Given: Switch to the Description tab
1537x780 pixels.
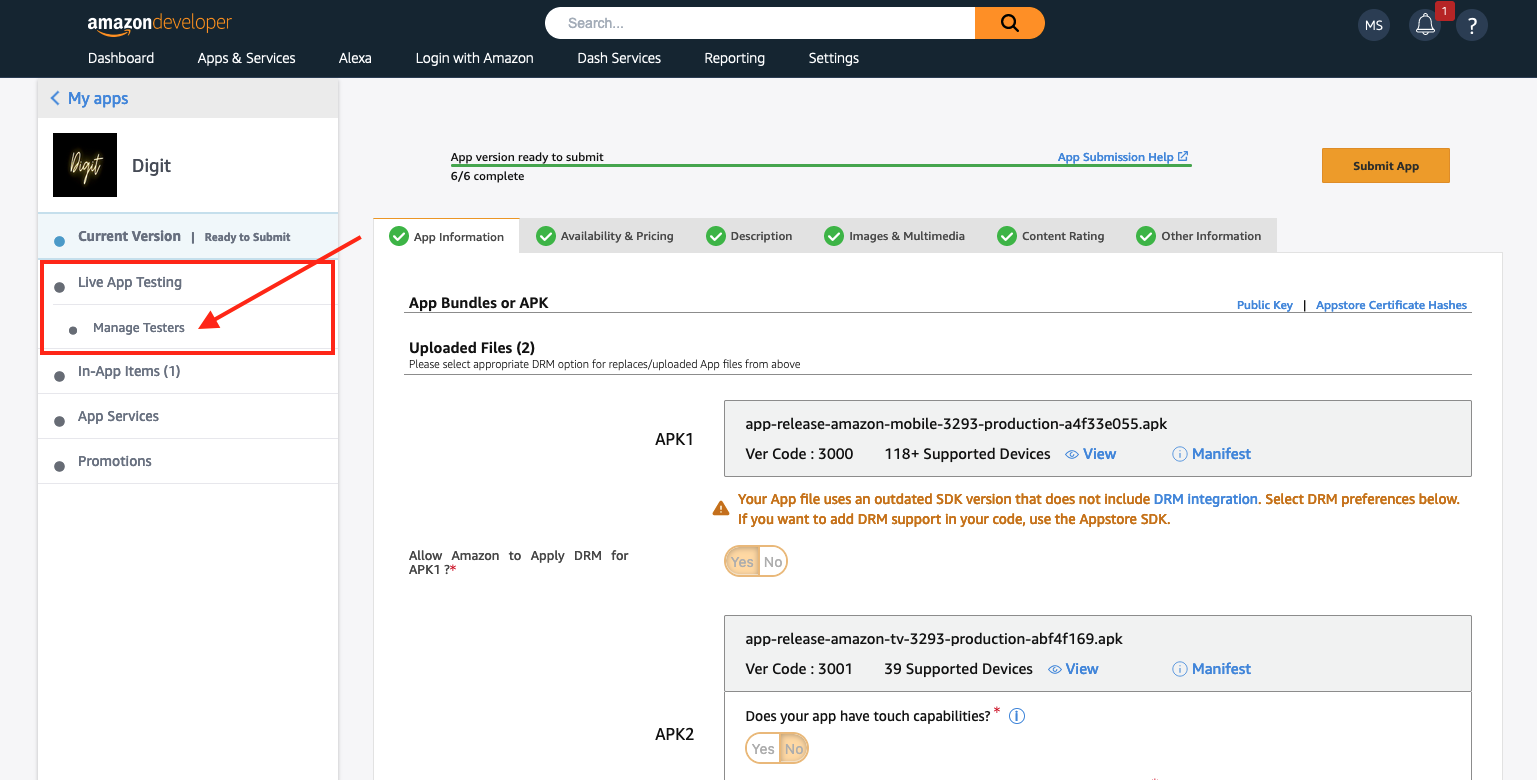Looking at the screenshot, I should pyautogui.click(x=749, y=236).
